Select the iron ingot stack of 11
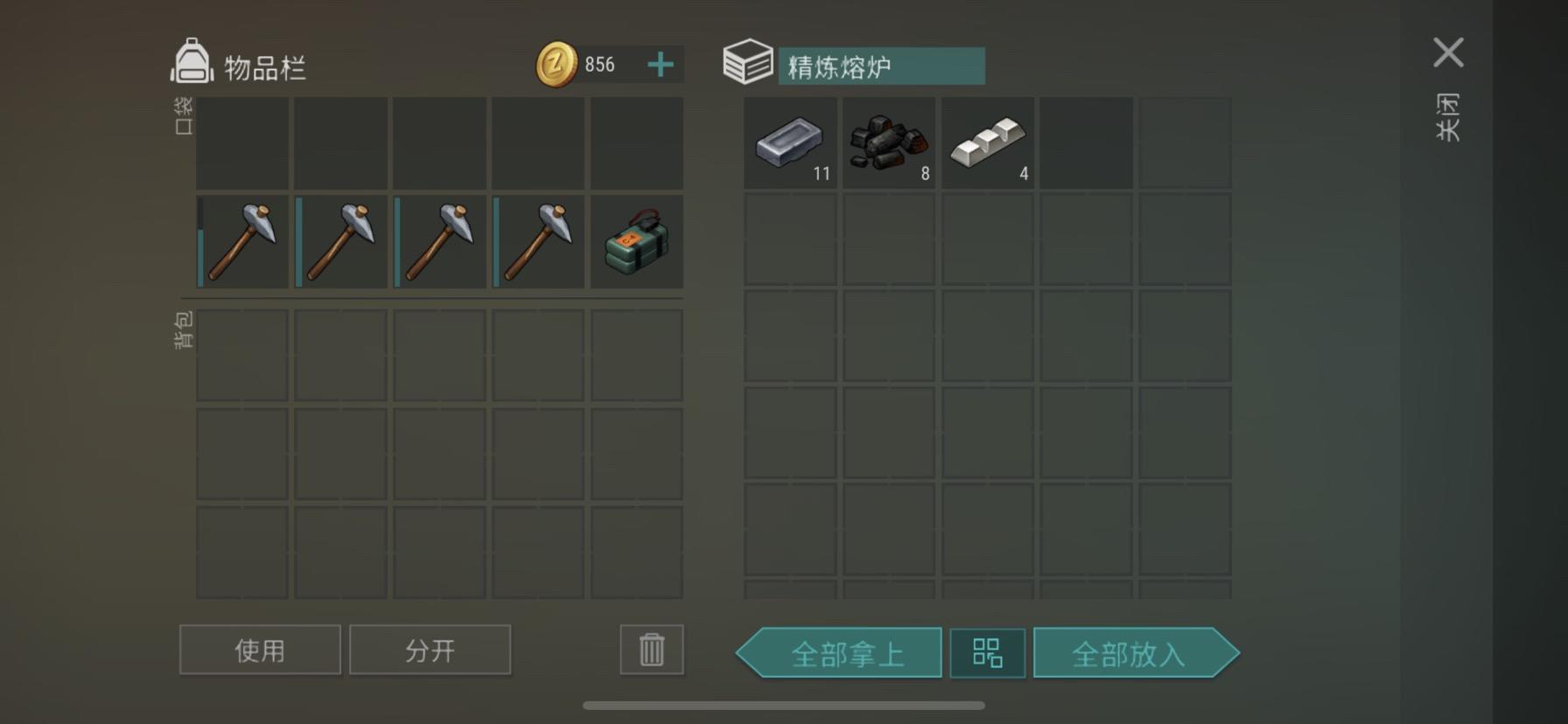Screen dimensions: 1568x724 tap(790, 143)
